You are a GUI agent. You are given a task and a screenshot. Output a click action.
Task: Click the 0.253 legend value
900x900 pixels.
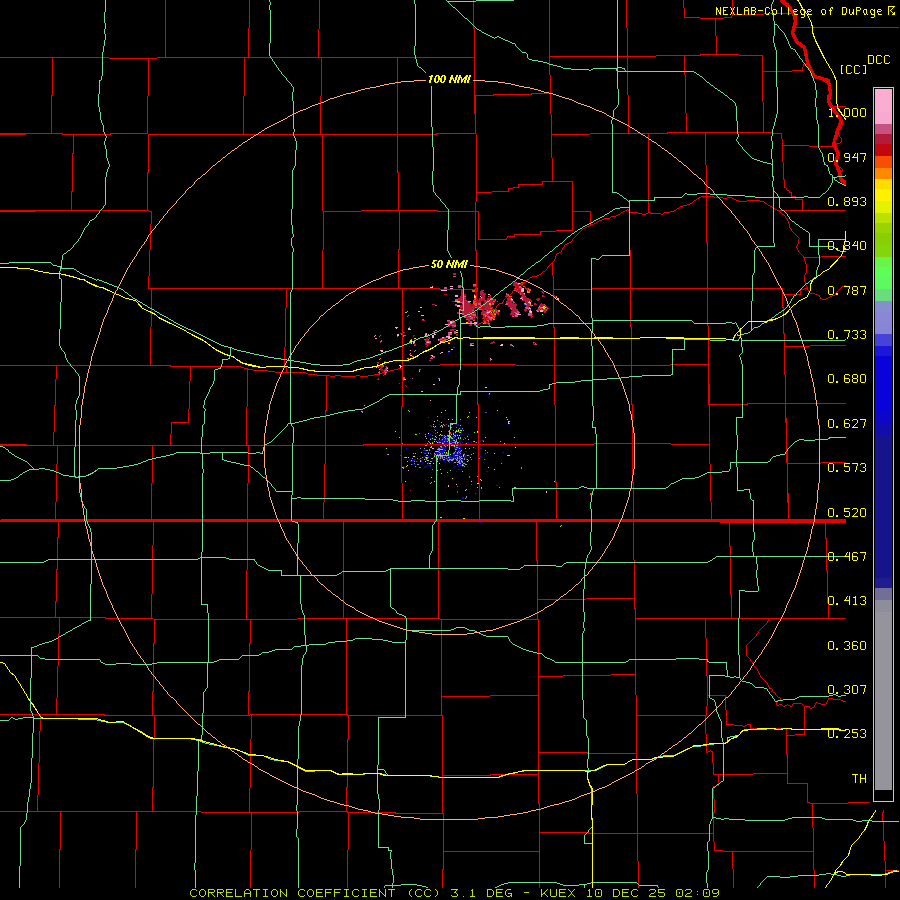click(847, 734)
